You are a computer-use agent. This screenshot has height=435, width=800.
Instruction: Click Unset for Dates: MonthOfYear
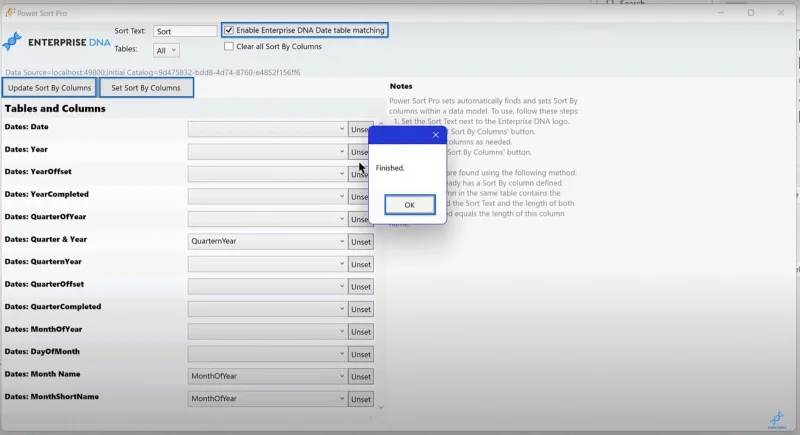pyautogui.click(x=361, y=331)
